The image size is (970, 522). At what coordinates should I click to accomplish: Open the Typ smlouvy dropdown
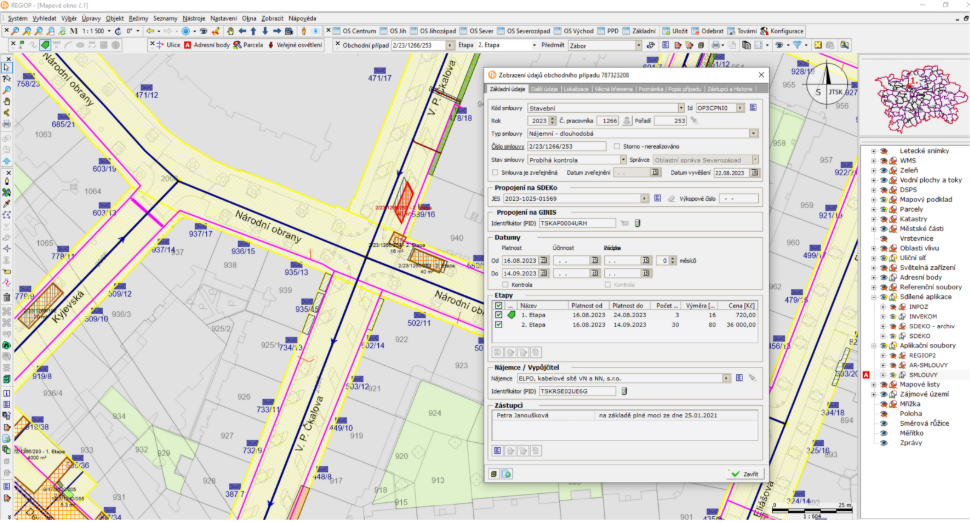click(x=752, y=133)
